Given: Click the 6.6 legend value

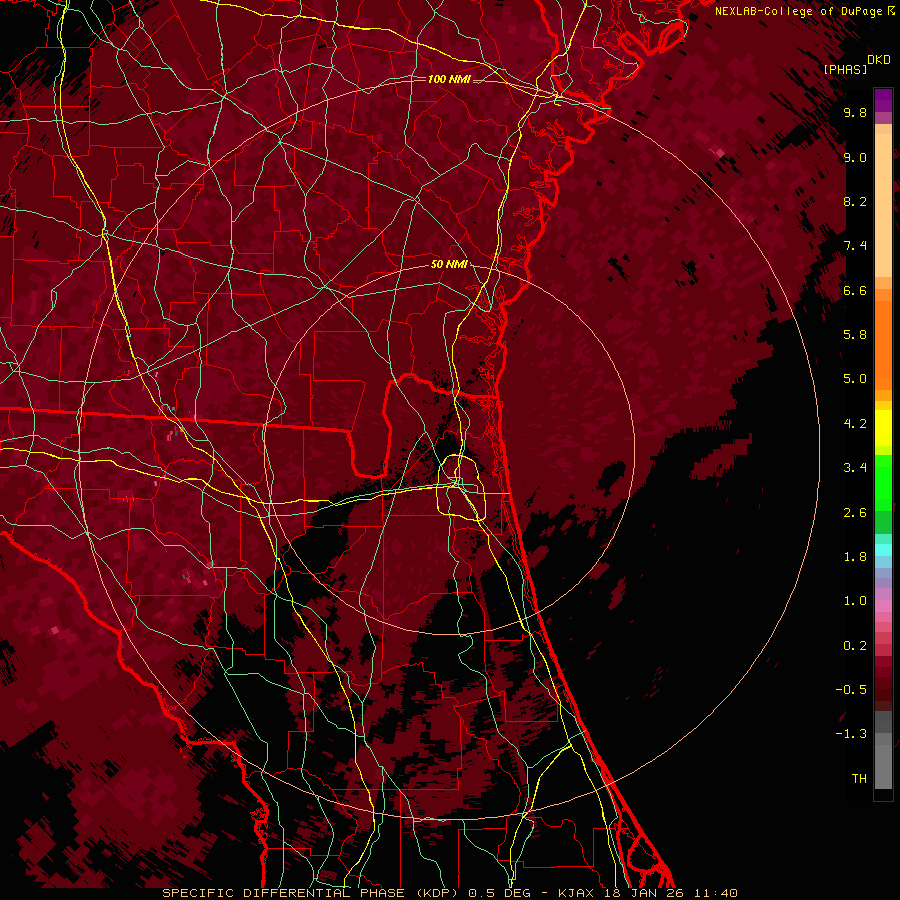Looking at the screenshot, I should (x=855, y=290).
